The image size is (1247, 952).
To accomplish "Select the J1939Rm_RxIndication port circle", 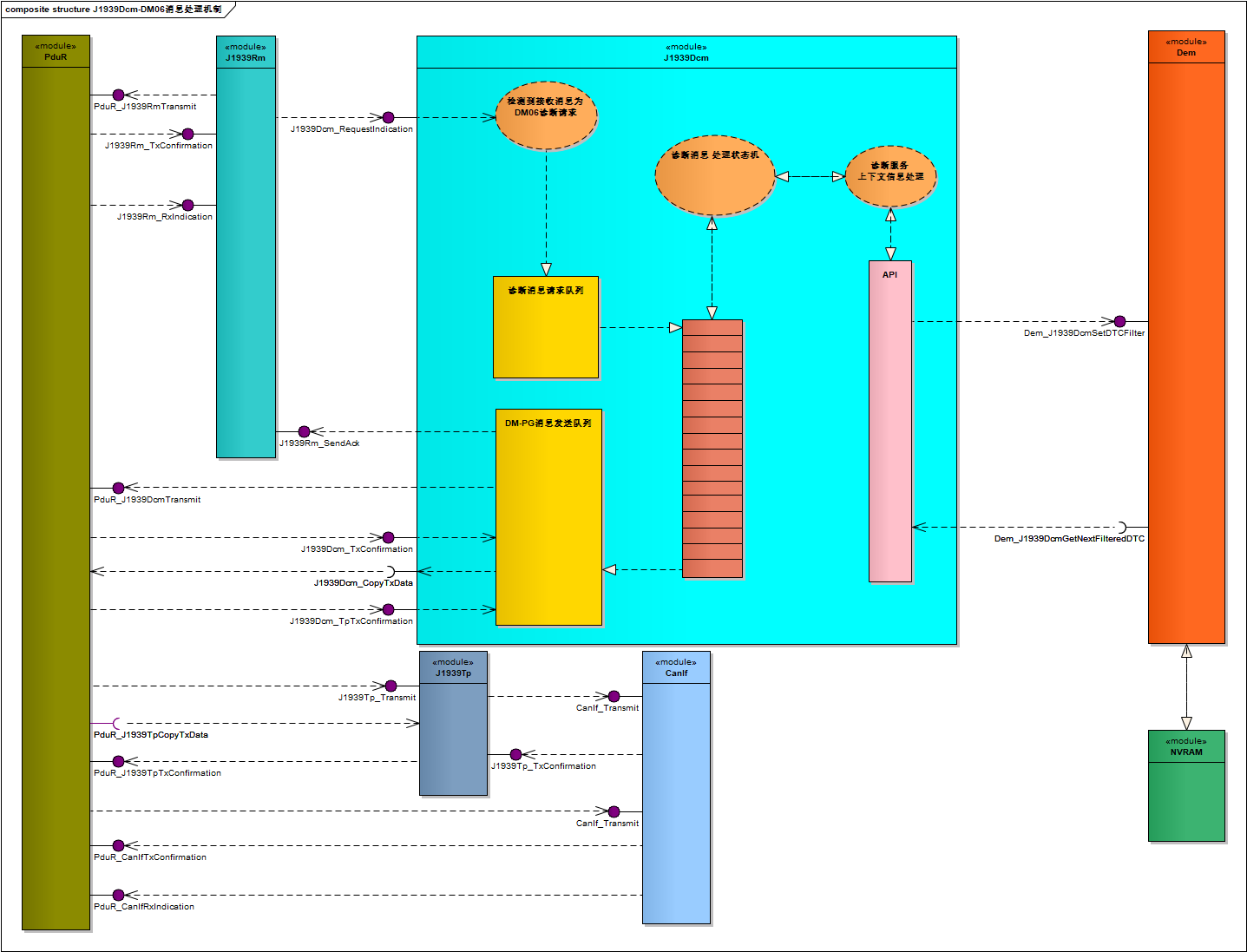I will coord(187,205).
